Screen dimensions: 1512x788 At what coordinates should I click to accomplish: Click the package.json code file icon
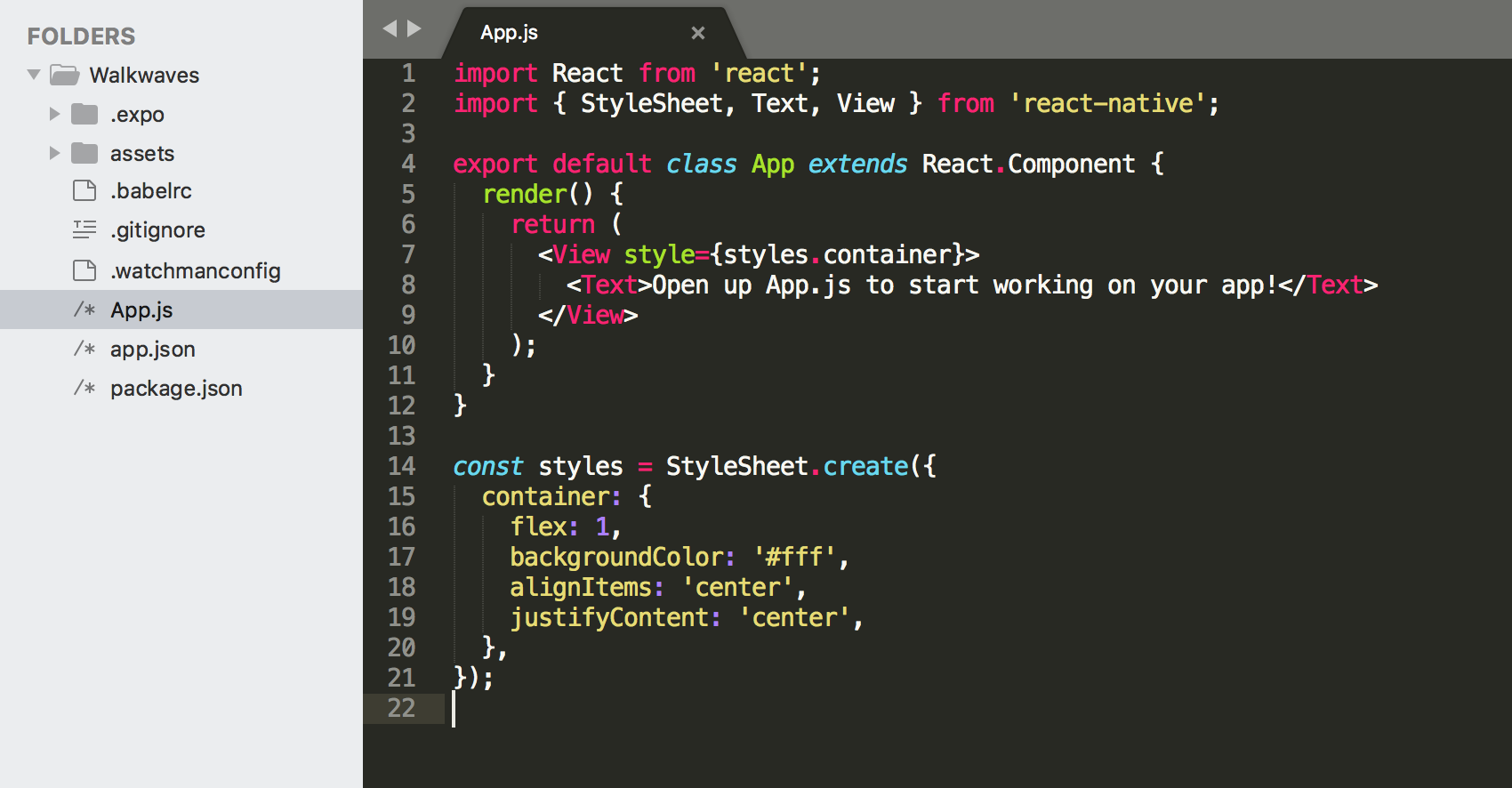pos(84,388)
